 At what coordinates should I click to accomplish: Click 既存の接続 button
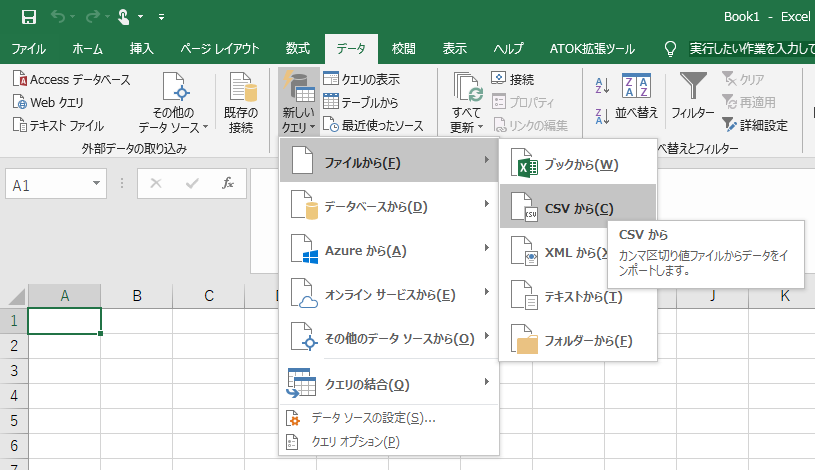click(241, 102)
